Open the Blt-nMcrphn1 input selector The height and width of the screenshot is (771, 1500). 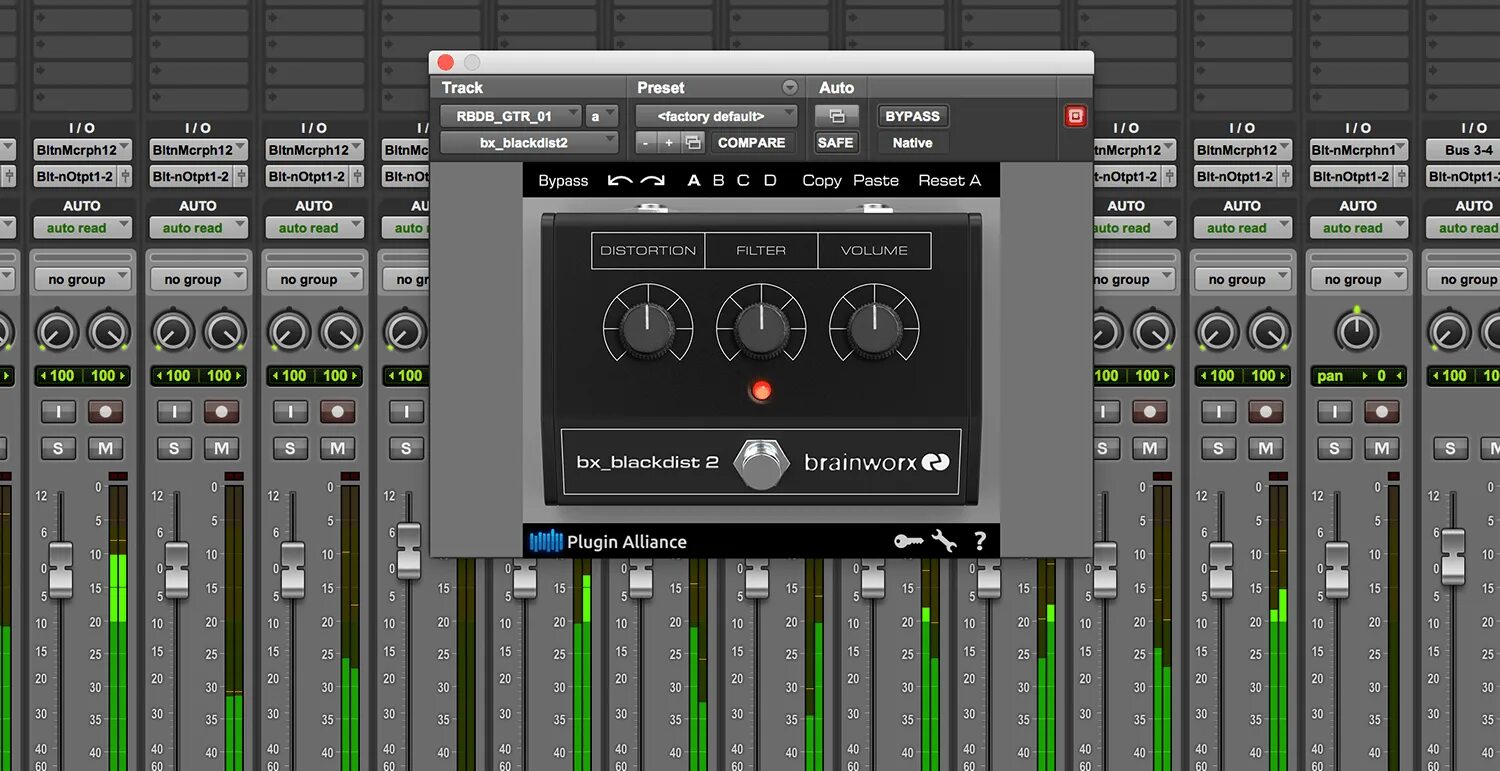[x=1358, y=150]
